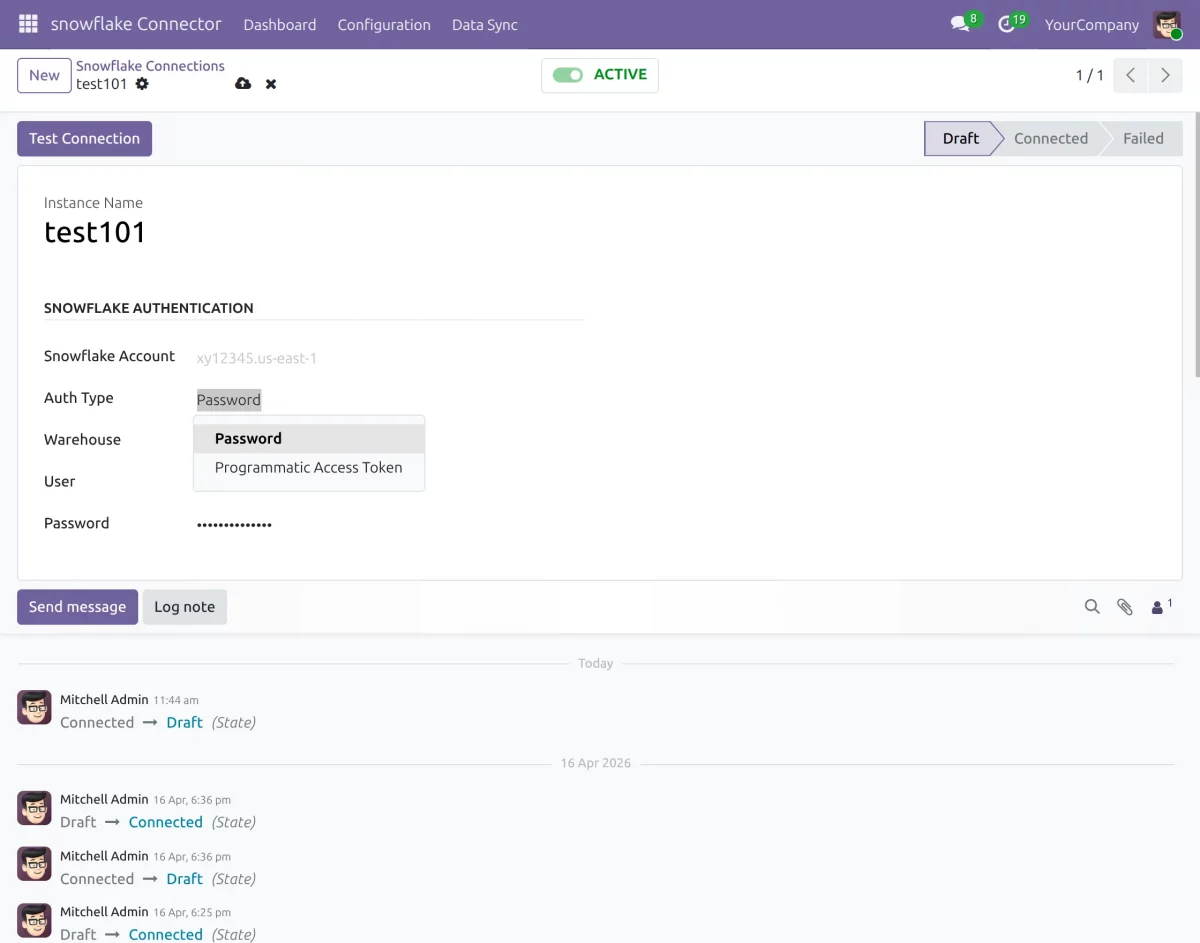Choose Password in the Auth Type list

point(309,438)
